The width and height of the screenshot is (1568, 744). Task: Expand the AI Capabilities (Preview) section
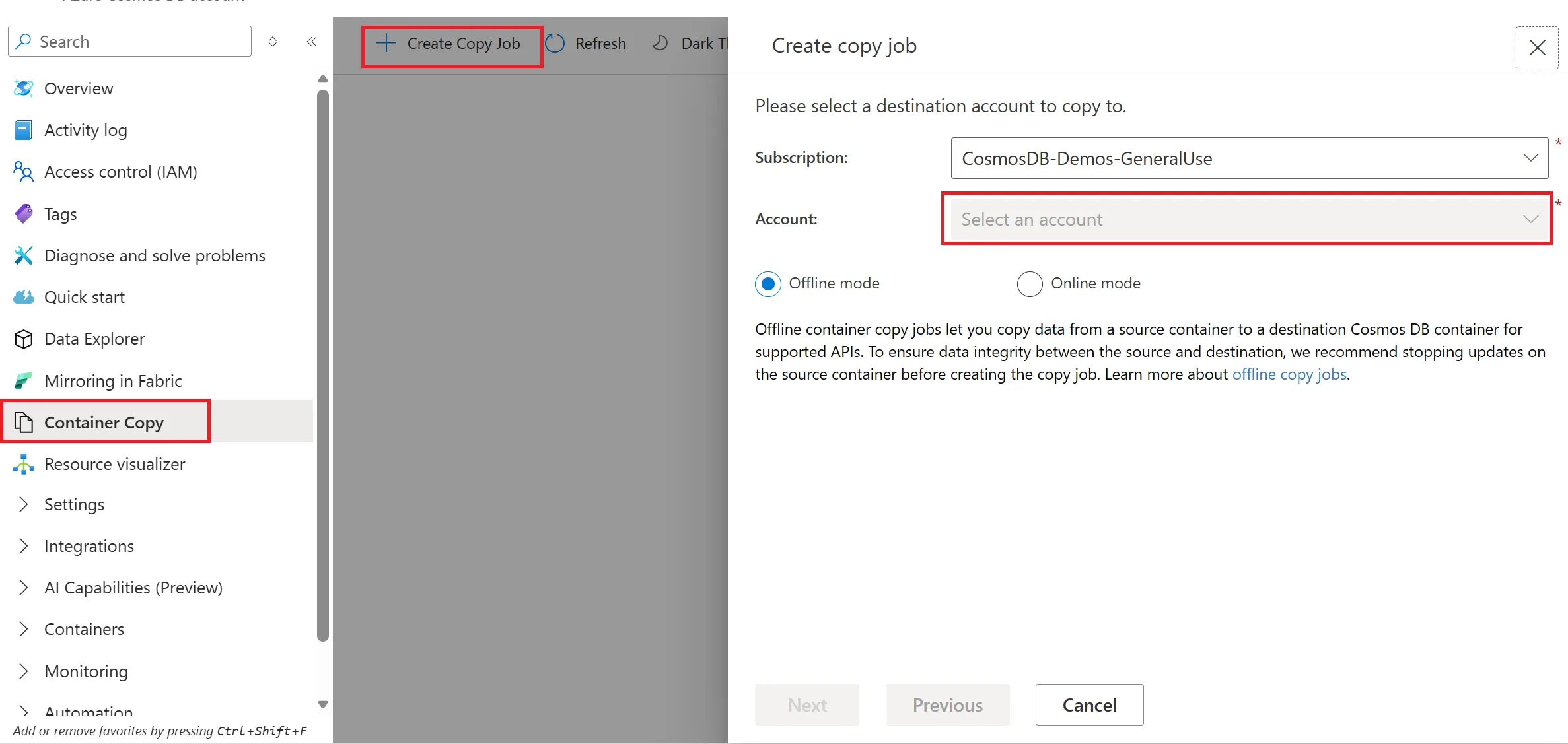24,588
